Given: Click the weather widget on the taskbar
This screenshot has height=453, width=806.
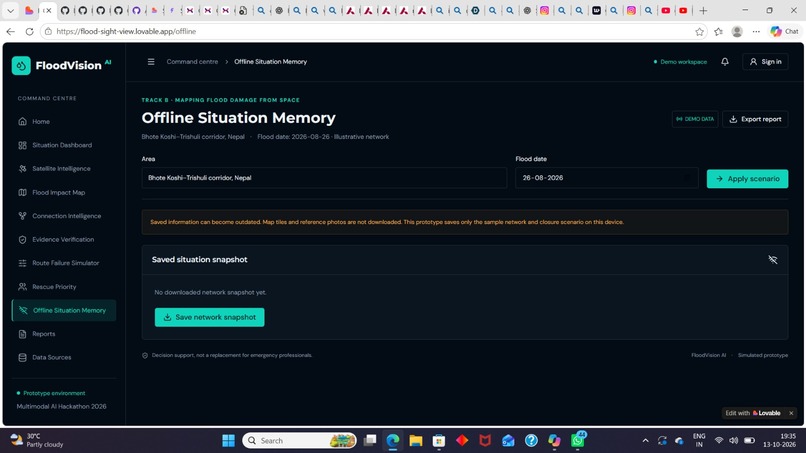Looking at the screenshot, I should tap(37, 440).
